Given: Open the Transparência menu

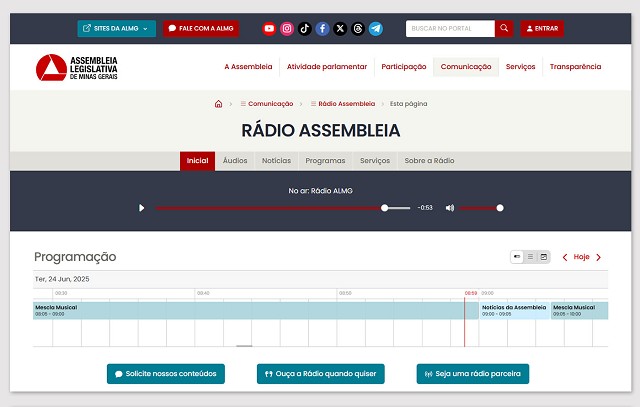Looking at the screenshot, I should coord(575,67).
